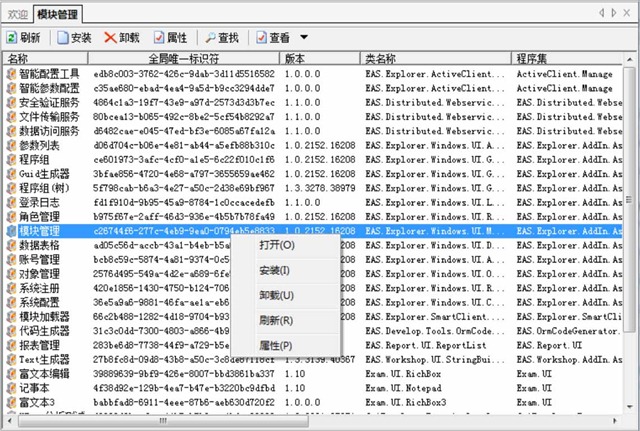Switch to the 欢迎 tab
Viewport: 640px width, 431px height.
tap(16, 14)
